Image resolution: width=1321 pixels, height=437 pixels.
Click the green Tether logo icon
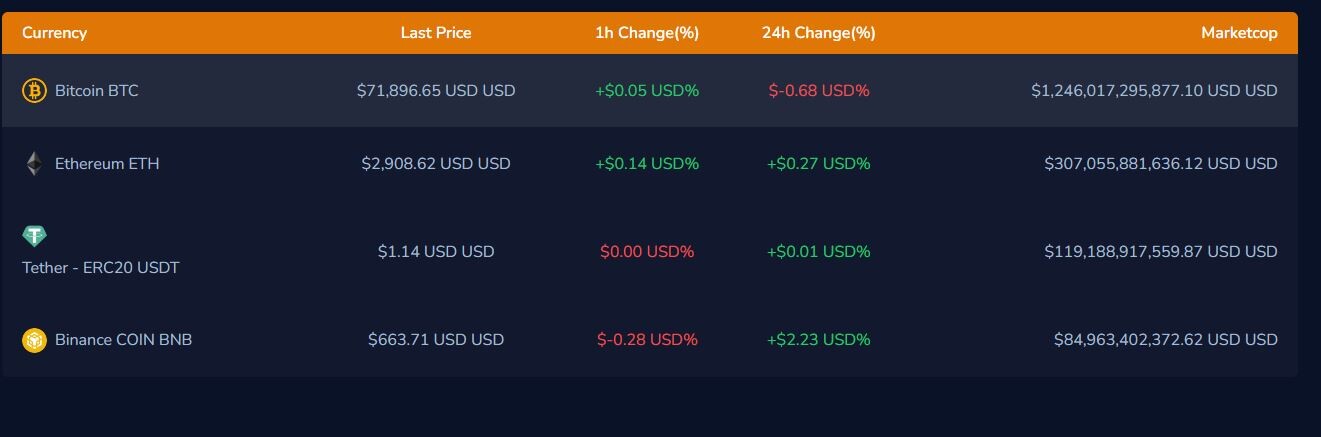click(34, 236)
